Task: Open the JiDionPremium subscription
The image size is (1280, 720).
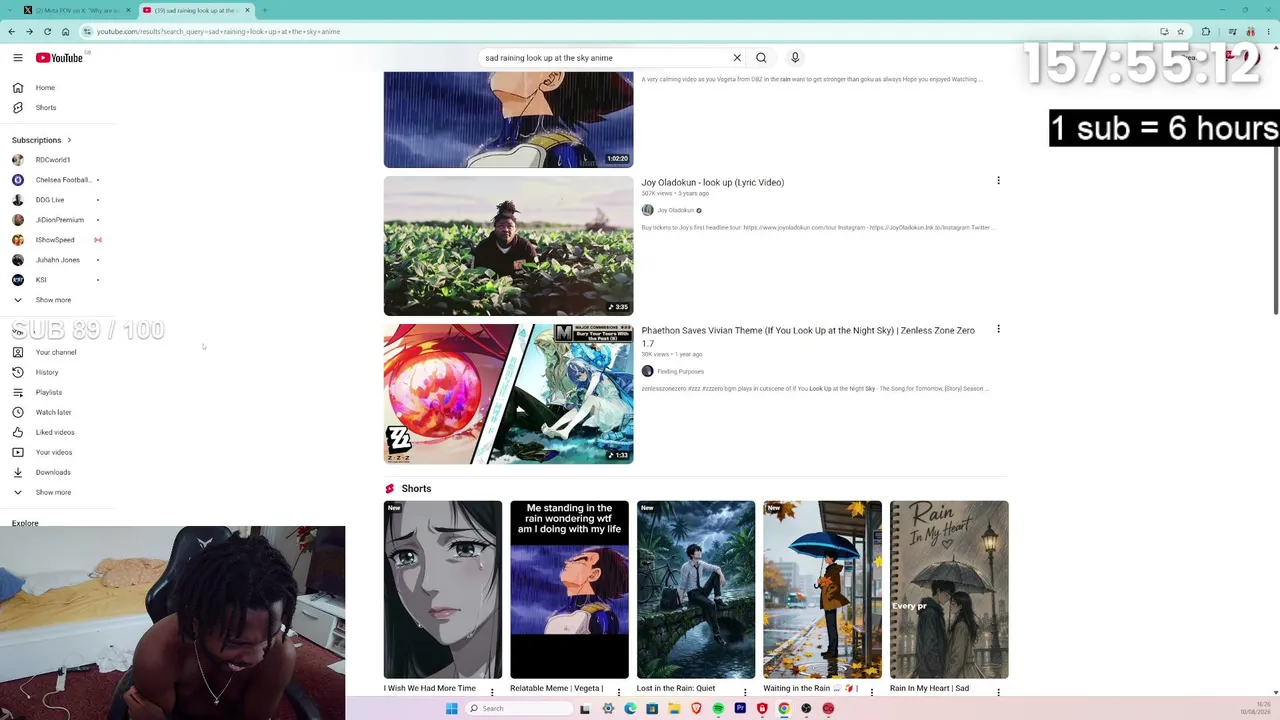Action: 58,220
